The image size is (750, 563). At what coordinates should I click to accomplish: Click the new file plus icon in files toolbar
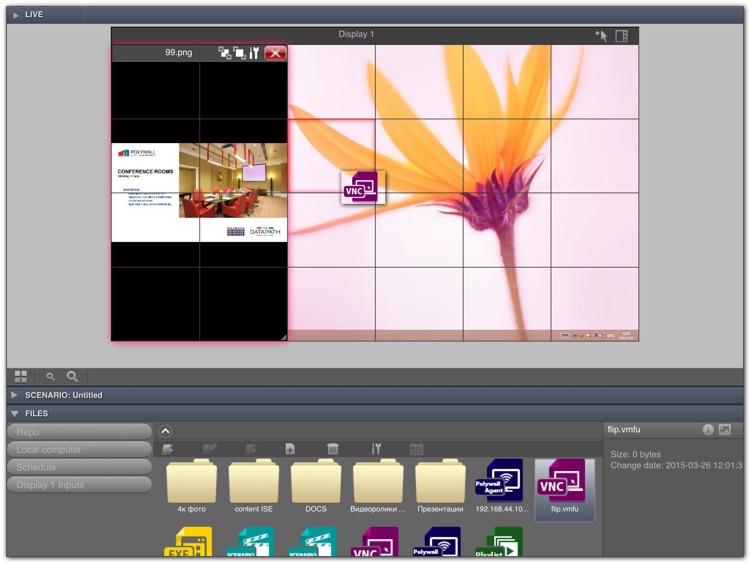(290, 449)
